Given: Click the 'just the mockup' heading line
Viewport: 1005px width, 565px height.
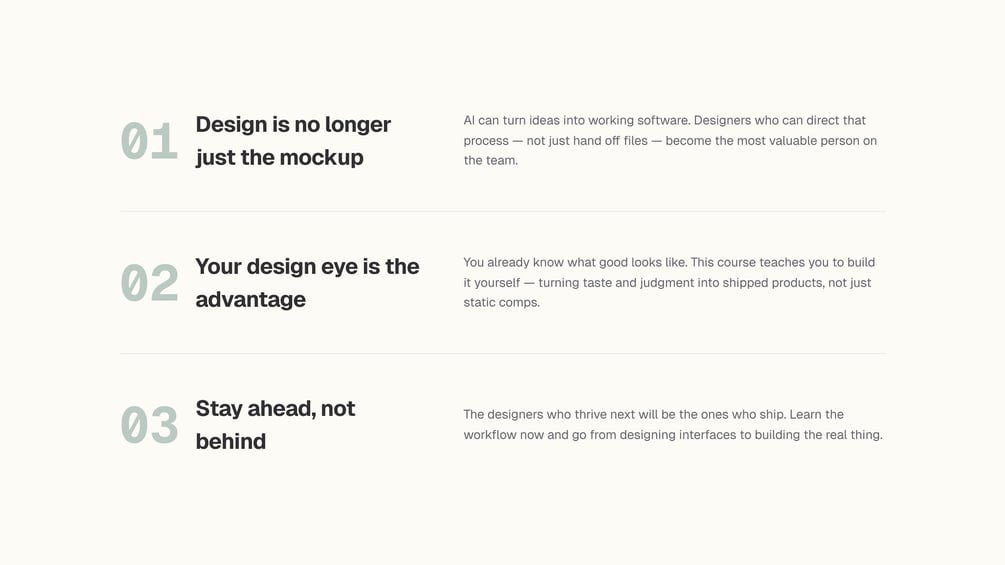Looking at the screenshot, I should pyautogui.click(x=279, y=158).
